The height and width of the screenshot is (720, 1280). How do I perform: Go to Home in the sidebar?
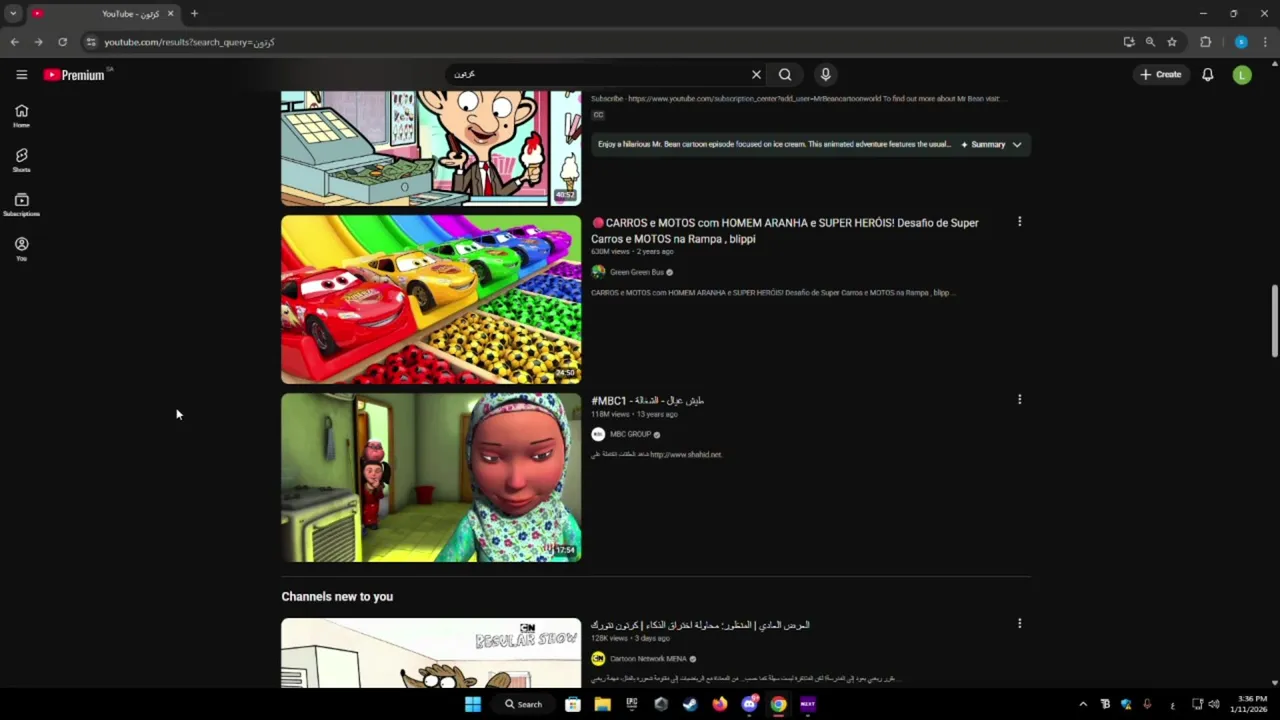pyautogui.click(x=21, y=116)
